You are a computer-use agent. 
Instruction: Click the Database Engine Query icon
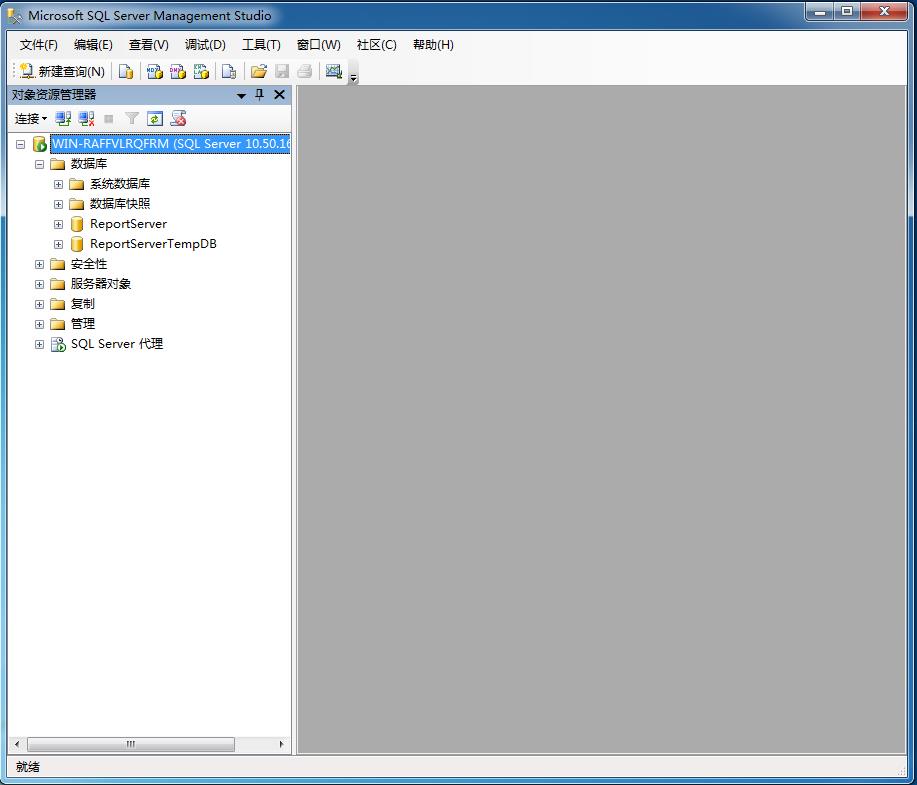[x=124, y=71]
